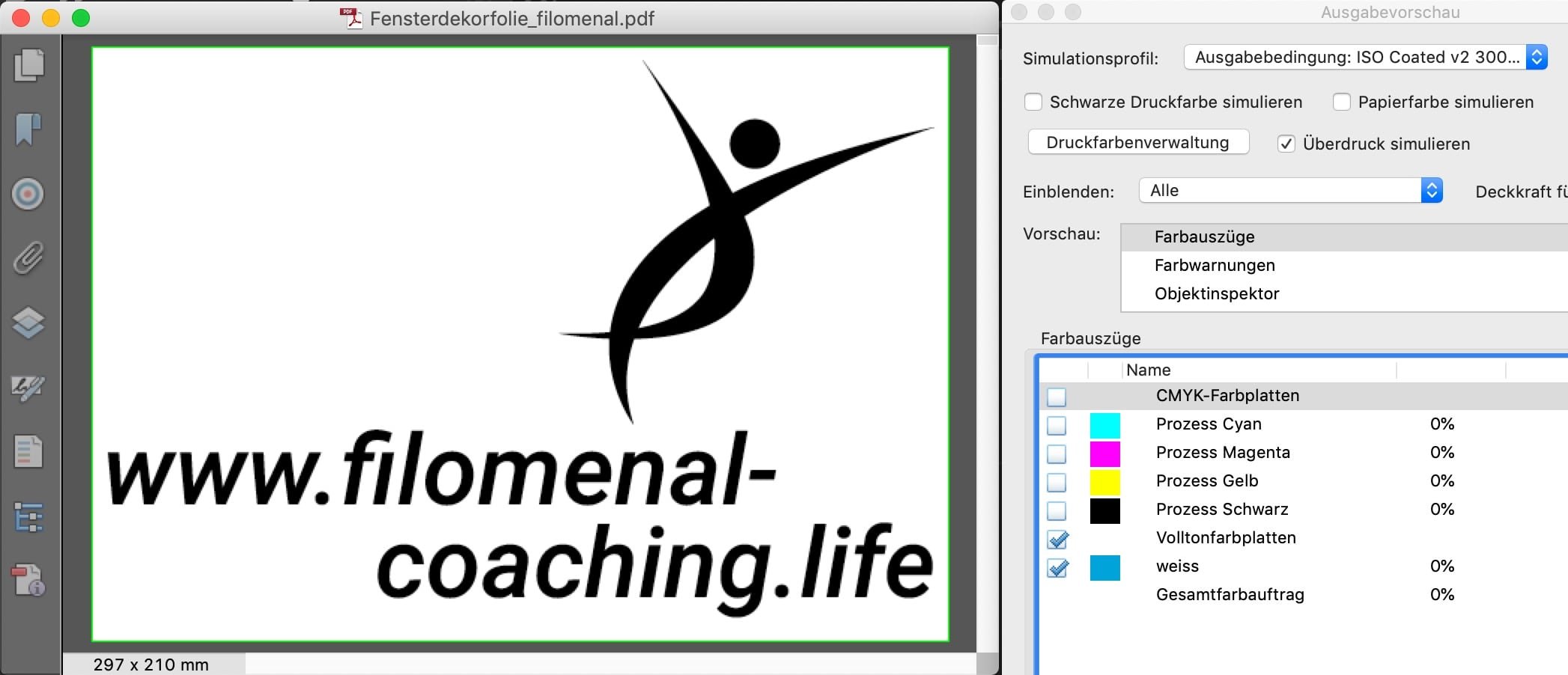Enable the Prozess Magenta plate checkbox
The height and width of the screenshot is (675, 1568).
tap(1057, 453)
